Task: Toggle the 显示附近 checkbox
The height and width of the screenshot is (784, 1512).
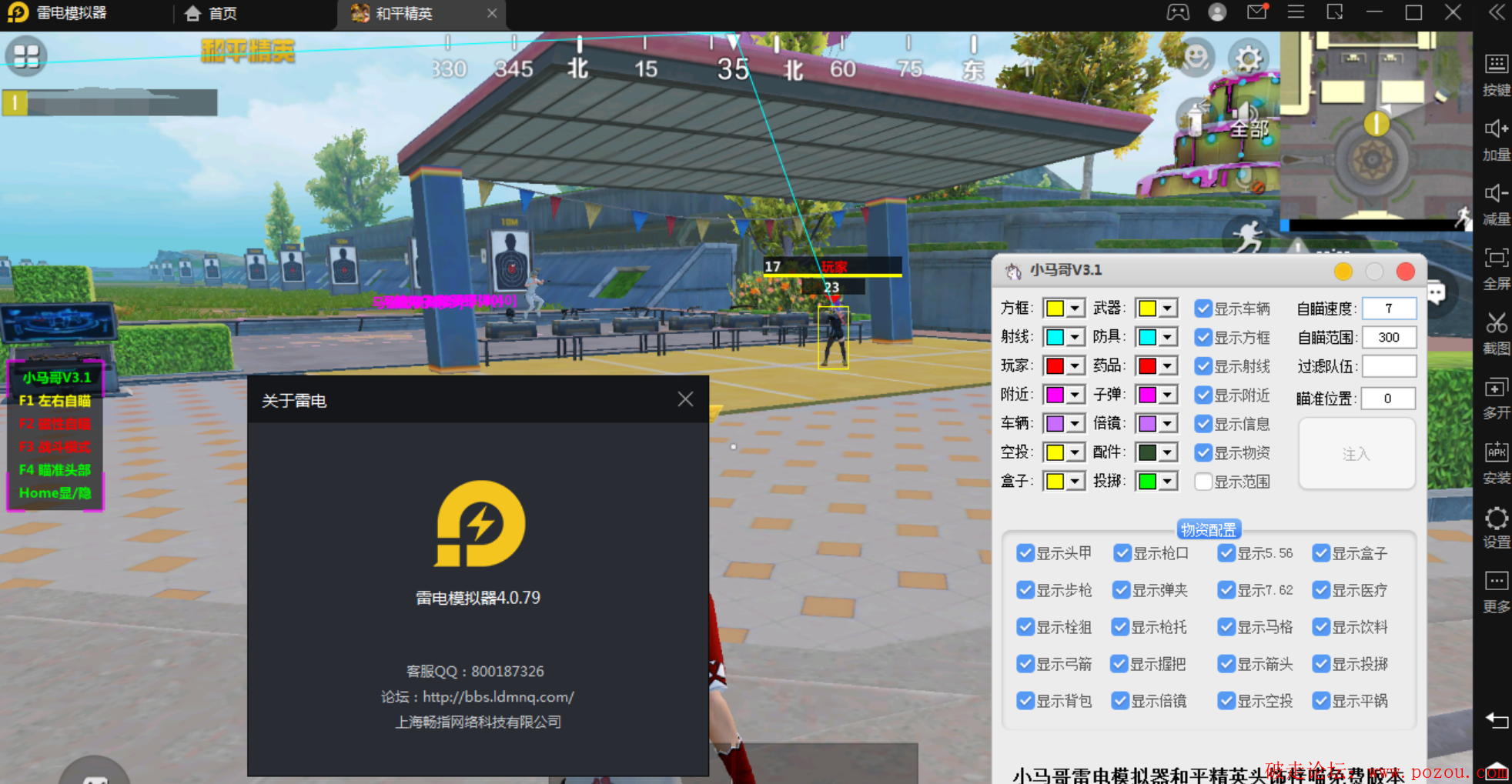Action: [x=1203, y=395]
